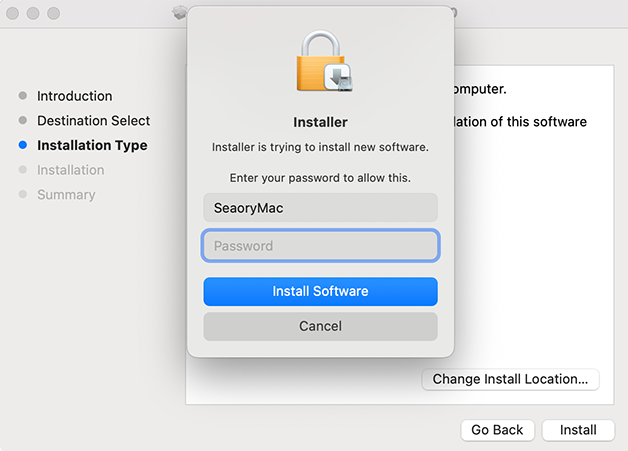The image size is (628, 451).
Task: Select the Introduction step in sidebar
Action: (x=75, y=96)
